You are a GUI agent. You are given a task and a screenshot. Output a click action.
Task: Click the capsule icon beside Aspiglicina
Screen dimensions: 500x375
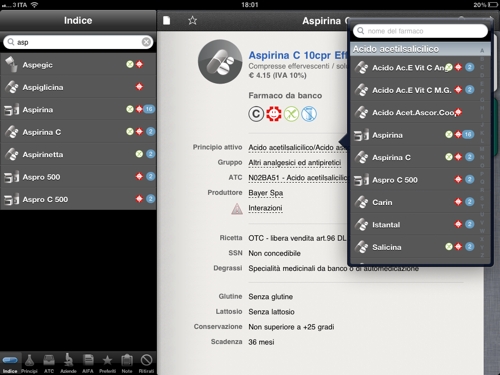(12, 87)
